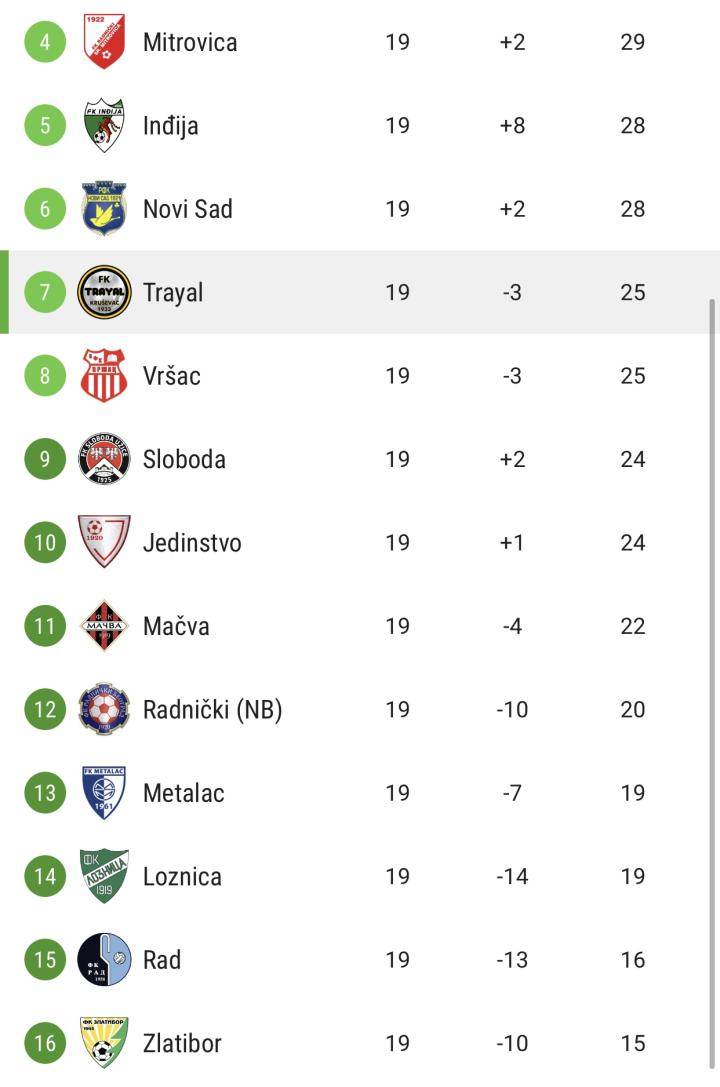Select the Rad club logo
720x1087 pixels.
(x=104, y=960)
